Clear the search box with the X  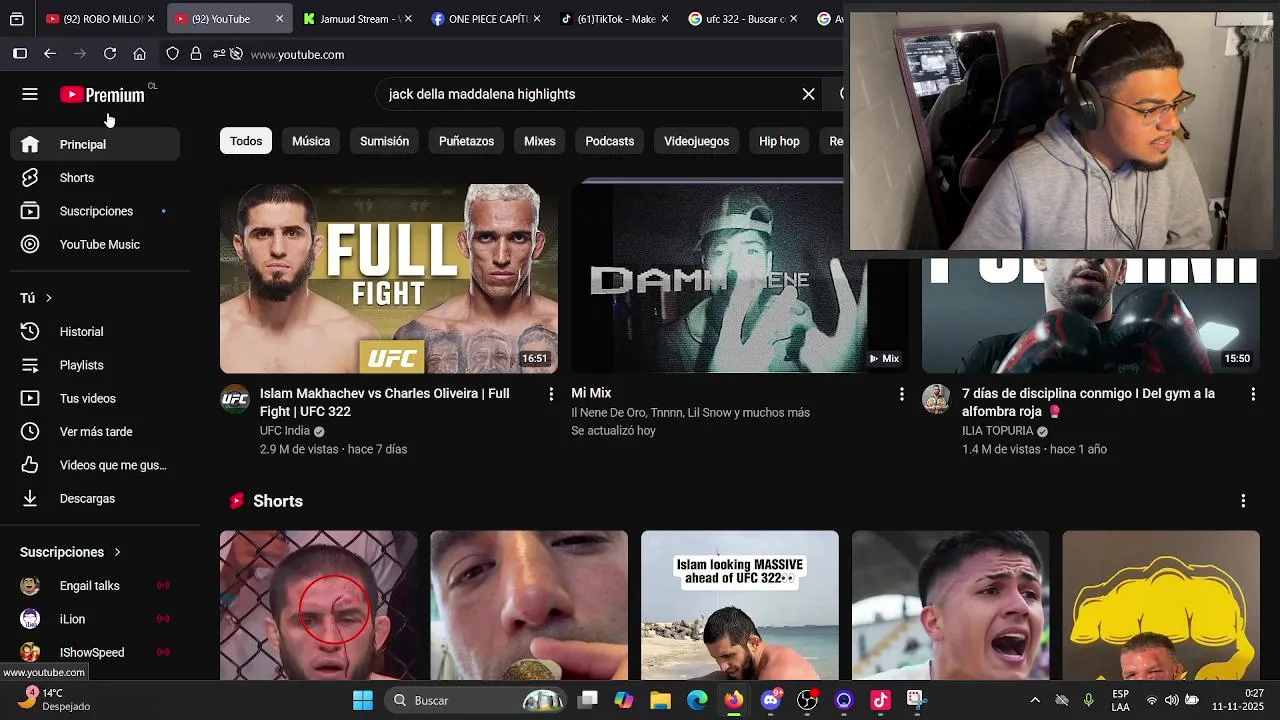coord(808,94)
